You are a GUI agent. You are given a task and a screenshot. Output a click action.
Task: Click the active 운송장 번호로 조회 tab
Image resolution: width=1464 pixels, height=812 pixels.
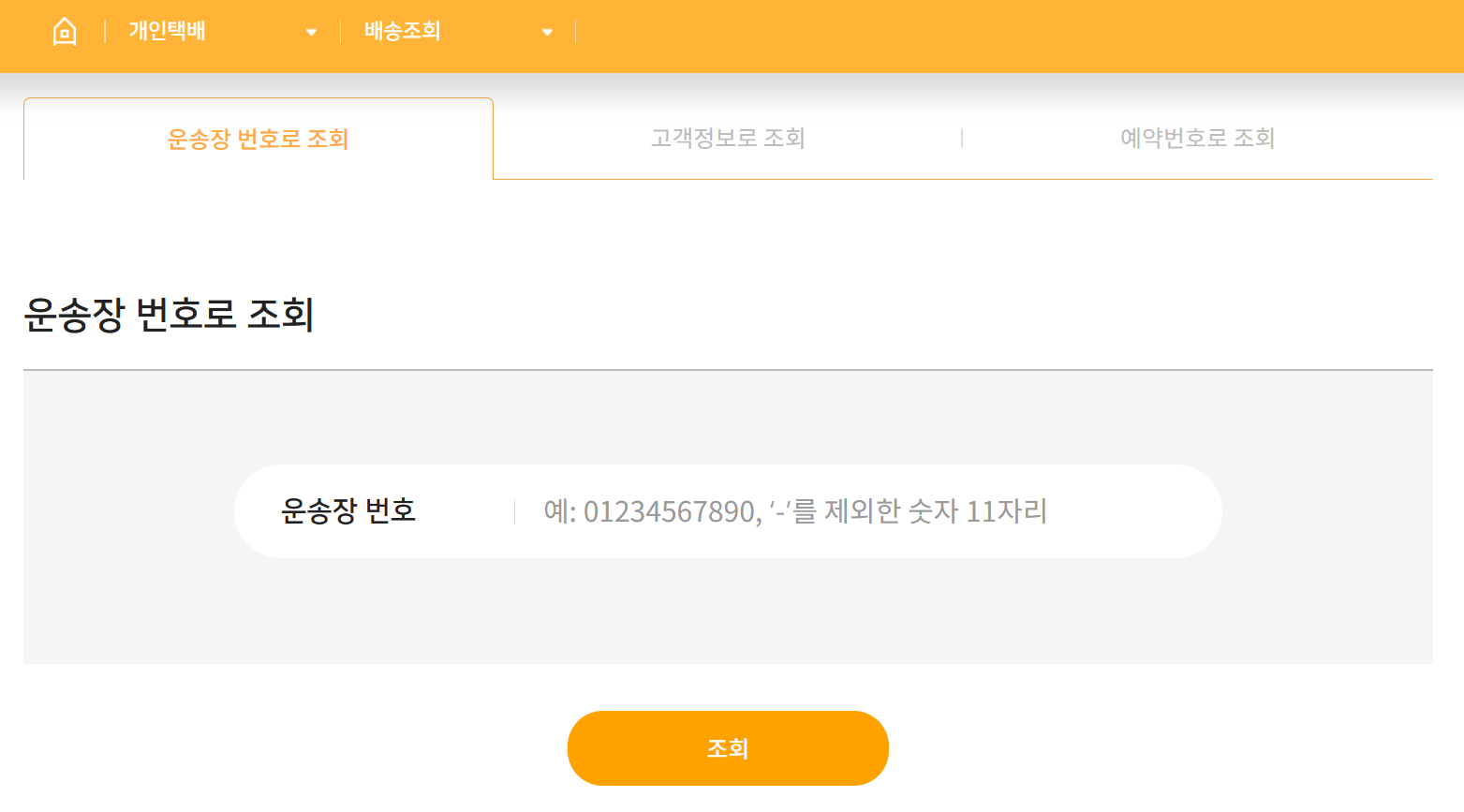tap(258, 138)
